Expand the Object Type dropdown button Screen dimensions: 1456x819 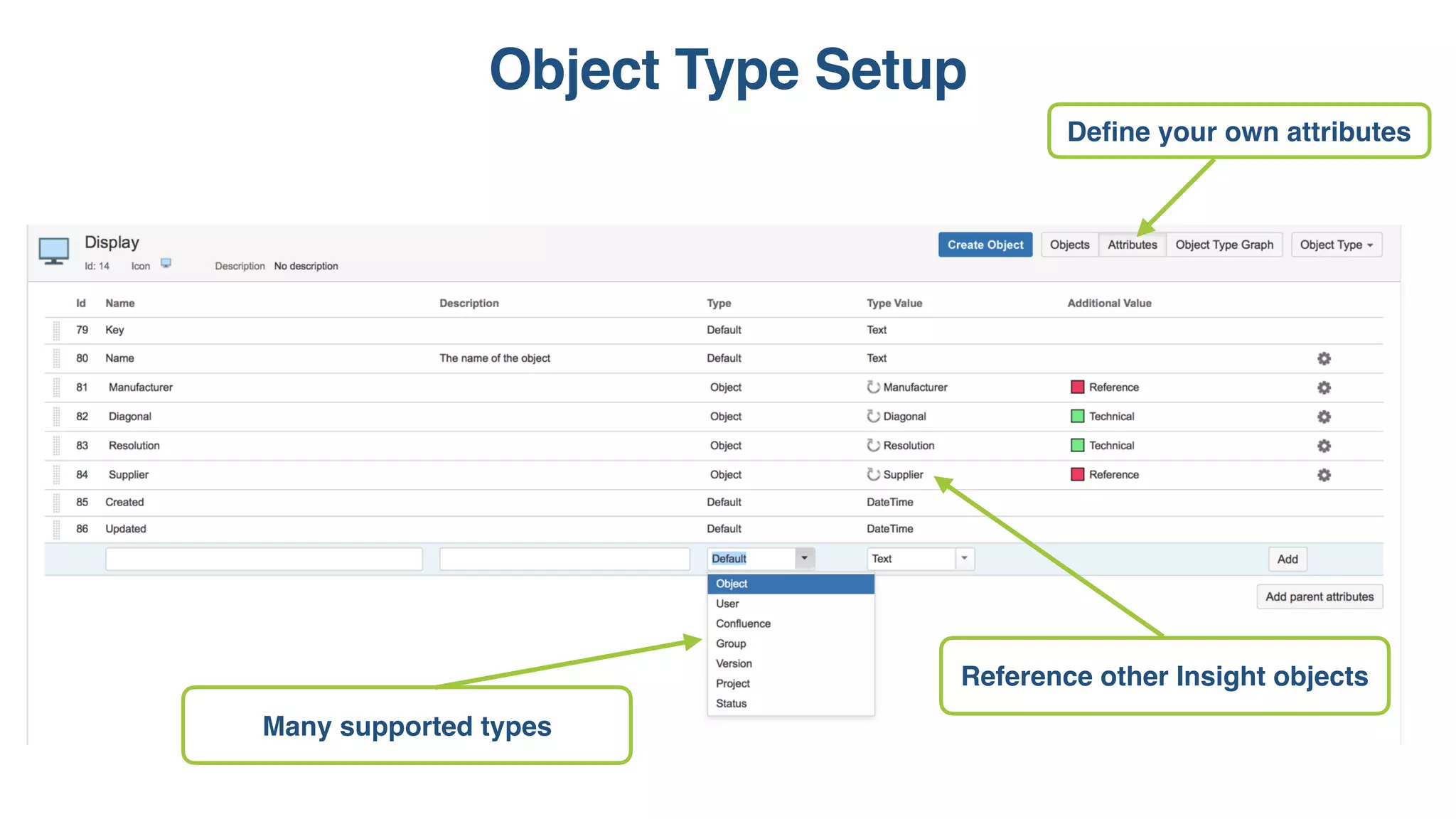pyautogui.click(x=1337, y=245)
